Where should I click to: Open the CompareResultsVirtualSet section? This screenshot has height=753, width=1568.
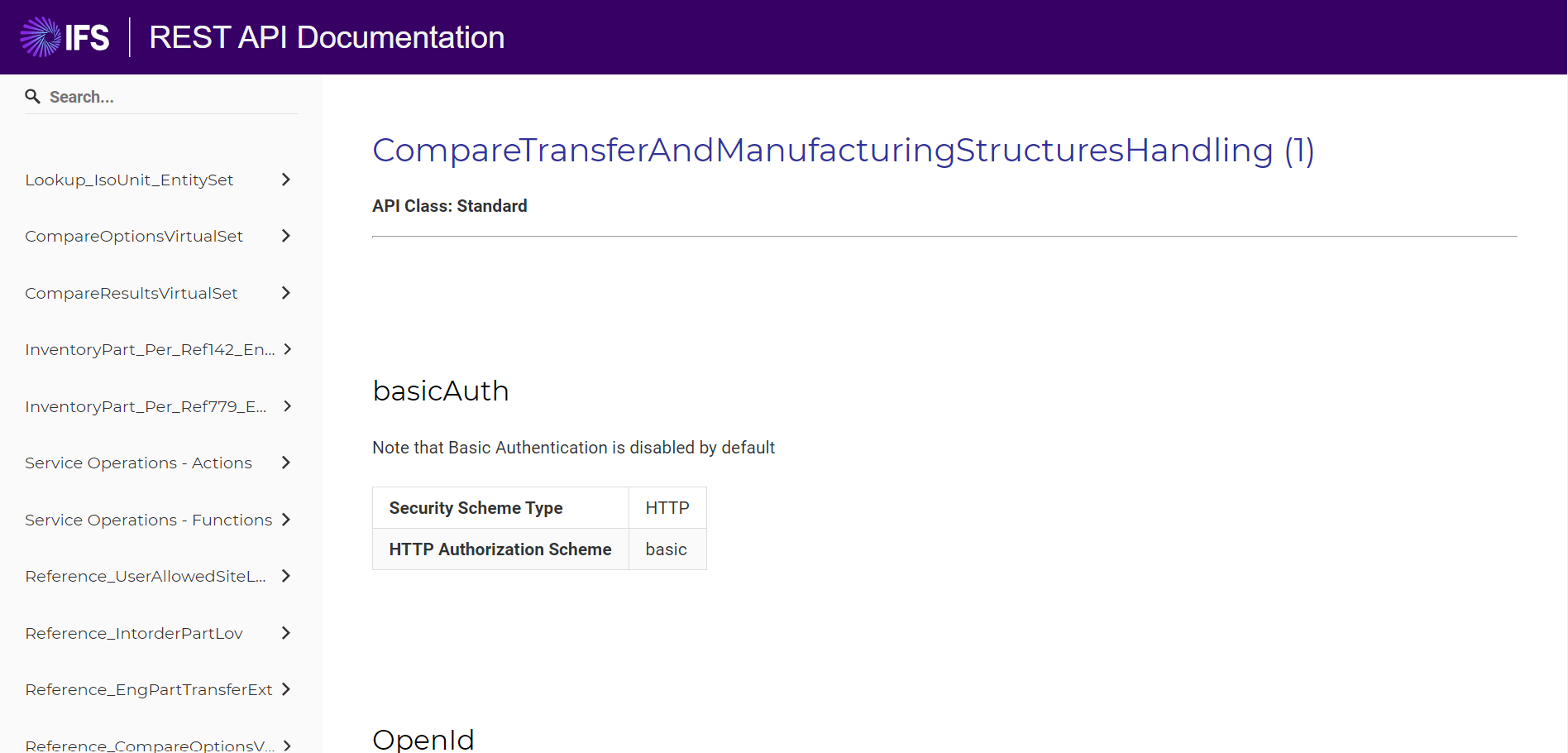coord(131,293)
